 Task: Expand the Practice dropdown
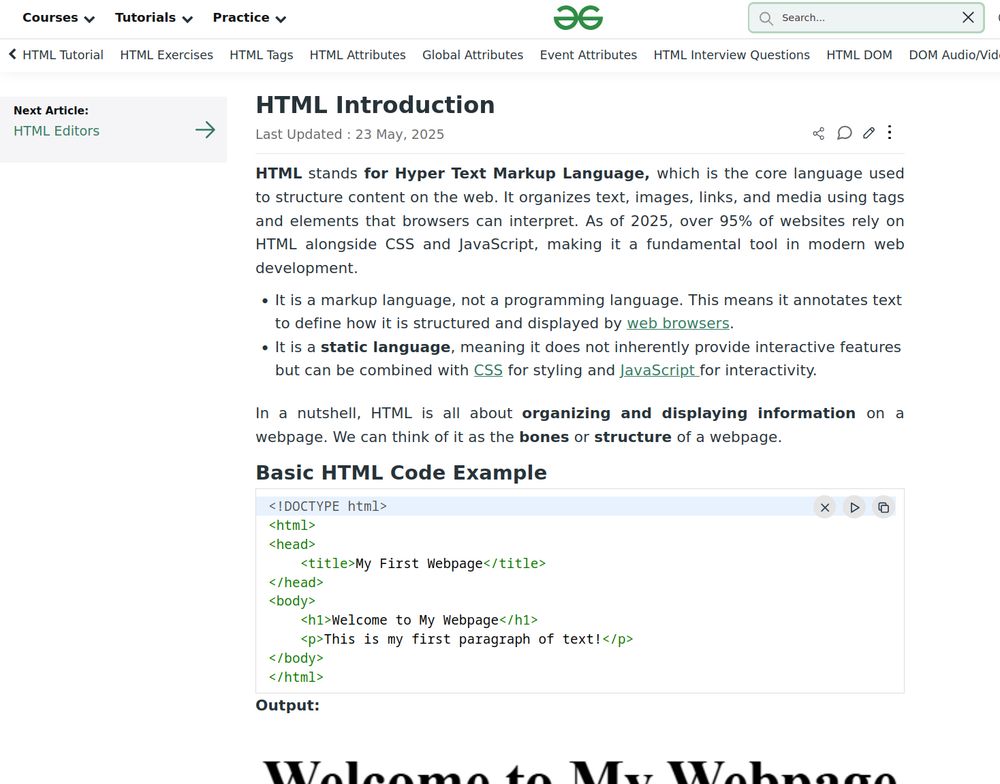click(x=247, y=18)
